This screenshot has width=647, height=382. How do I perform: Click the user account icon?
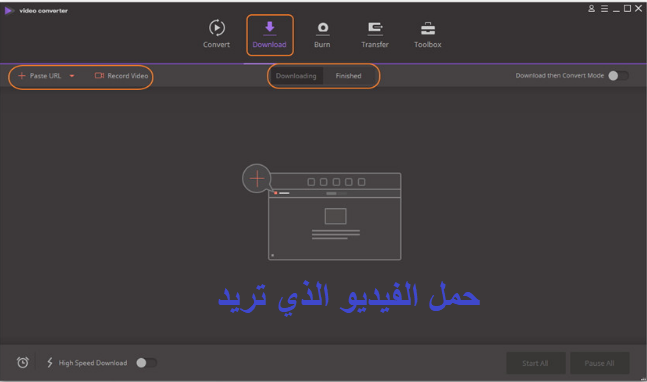(x=591, y=9)
